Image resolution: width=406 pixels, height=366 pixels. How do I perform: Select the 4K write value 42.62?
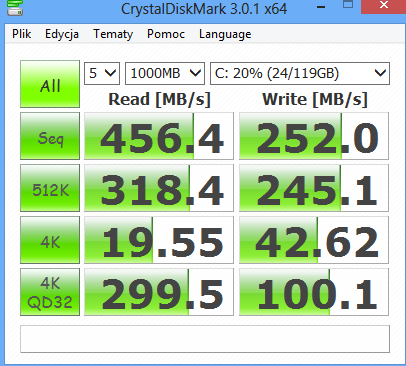tap(314, 240)
